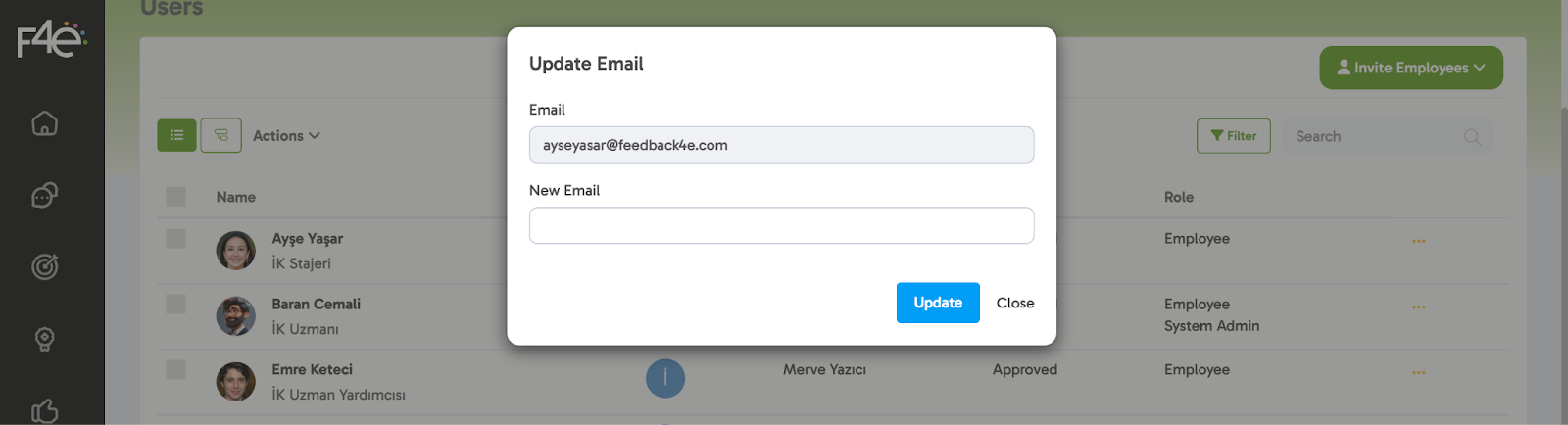Click the blue Update button
This screenshot has width=1568, height=425.
pos(938,303)
